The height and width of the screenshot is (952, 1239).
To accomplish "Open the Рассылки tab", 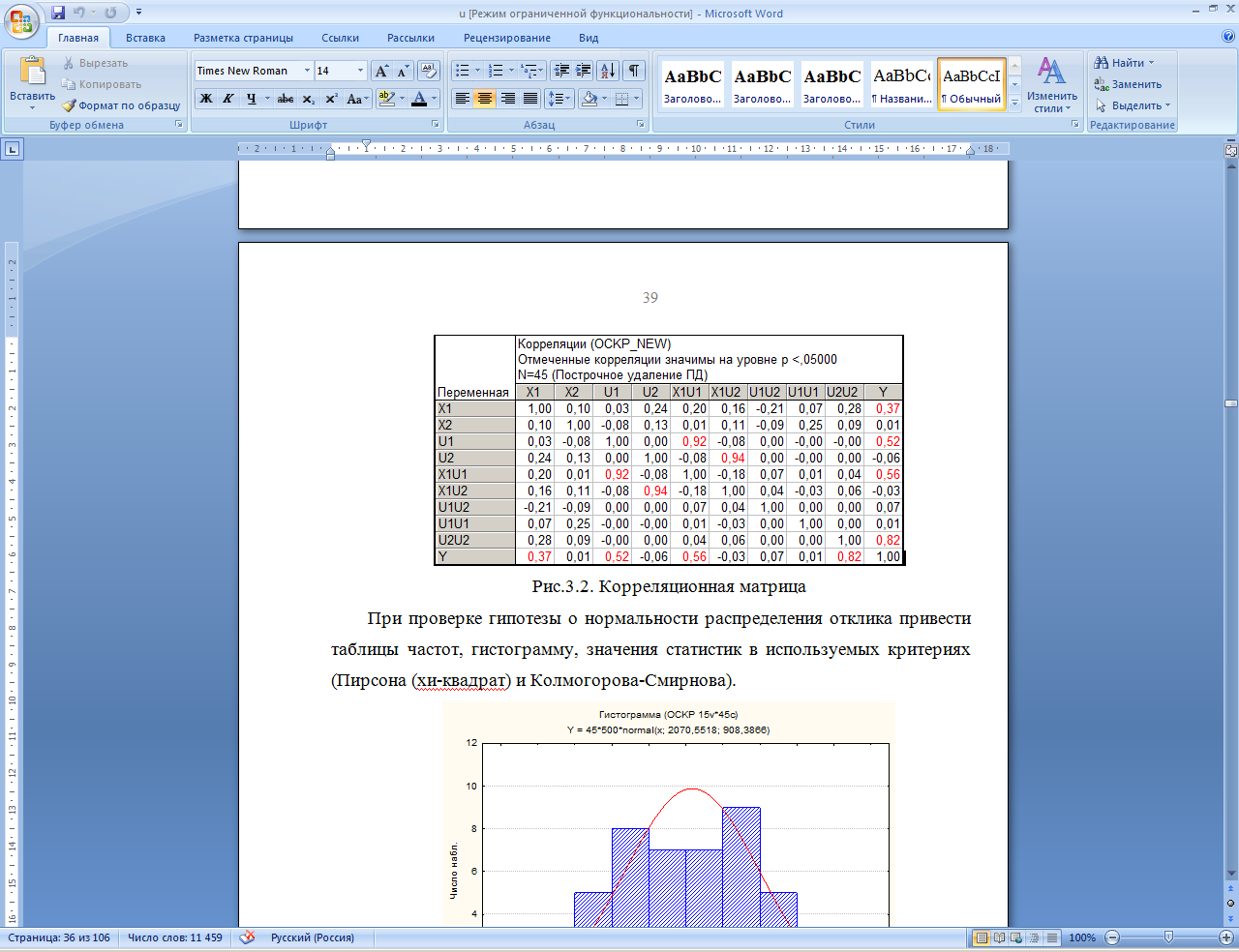I will pos(410,38).
